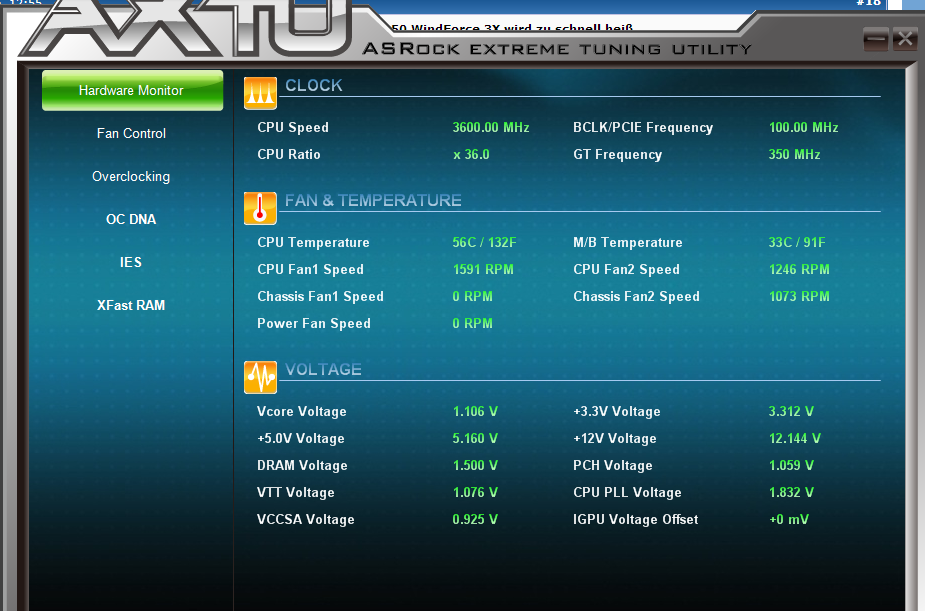The width and height of the screenshot is (925, 611).
Task: Click the CPU Speed label
Action: click(293, 127)
